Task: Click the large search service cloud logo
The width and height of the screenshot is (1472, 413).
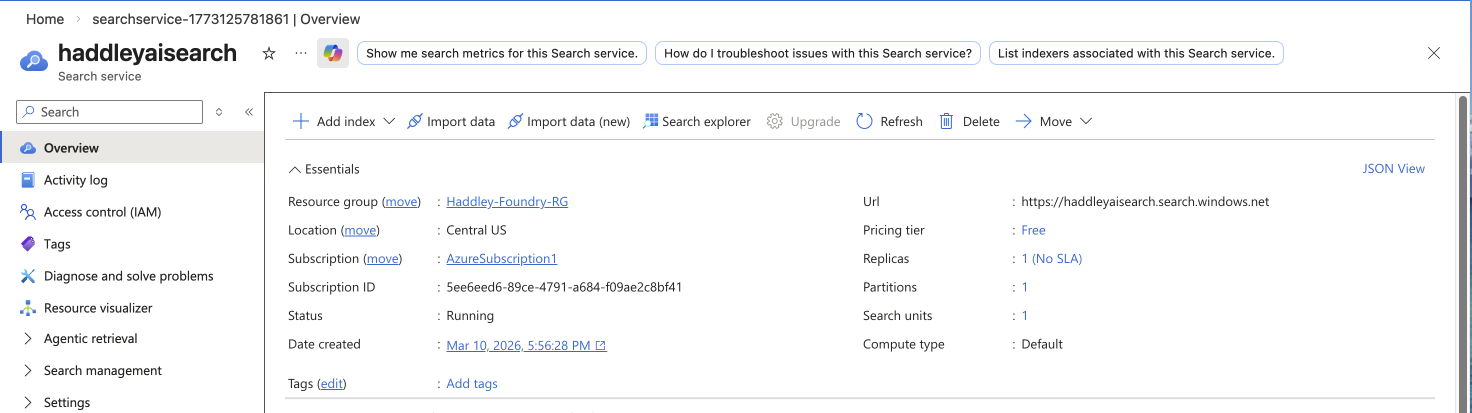Action: pos(34,61)
